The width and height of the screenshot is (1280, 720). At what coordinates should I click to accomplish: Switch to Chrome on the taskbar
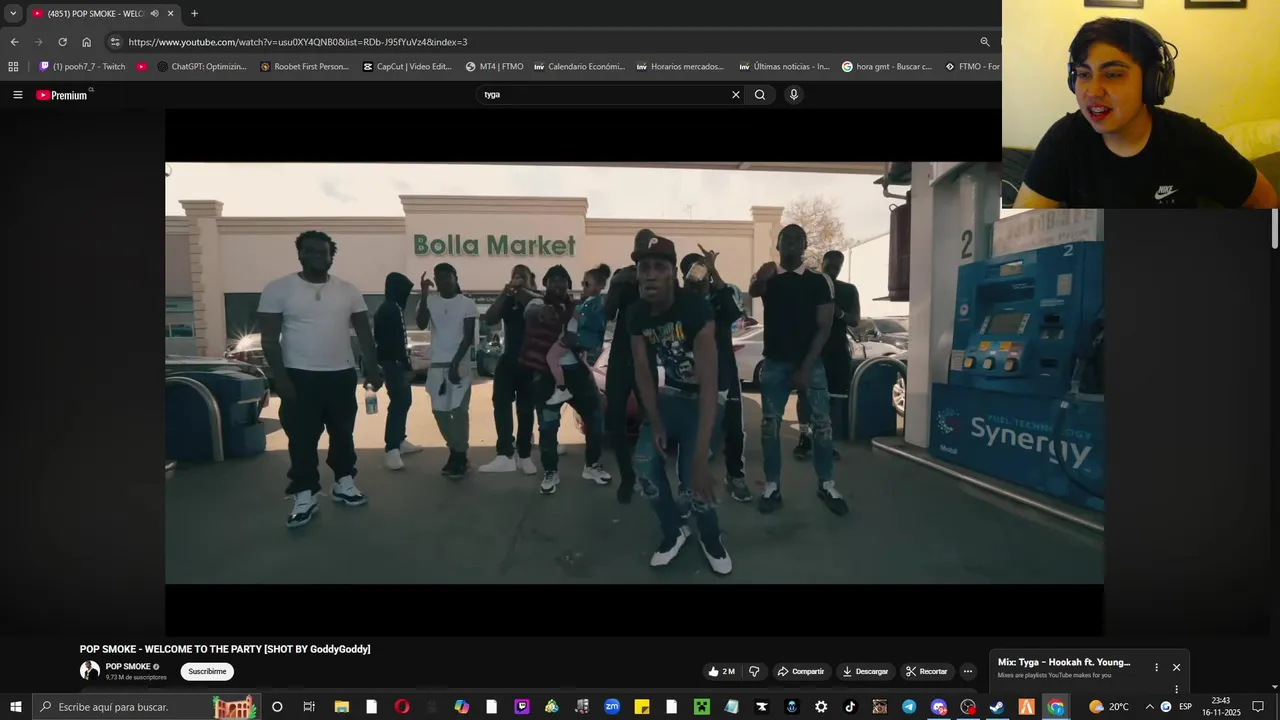click(1056, 707)
